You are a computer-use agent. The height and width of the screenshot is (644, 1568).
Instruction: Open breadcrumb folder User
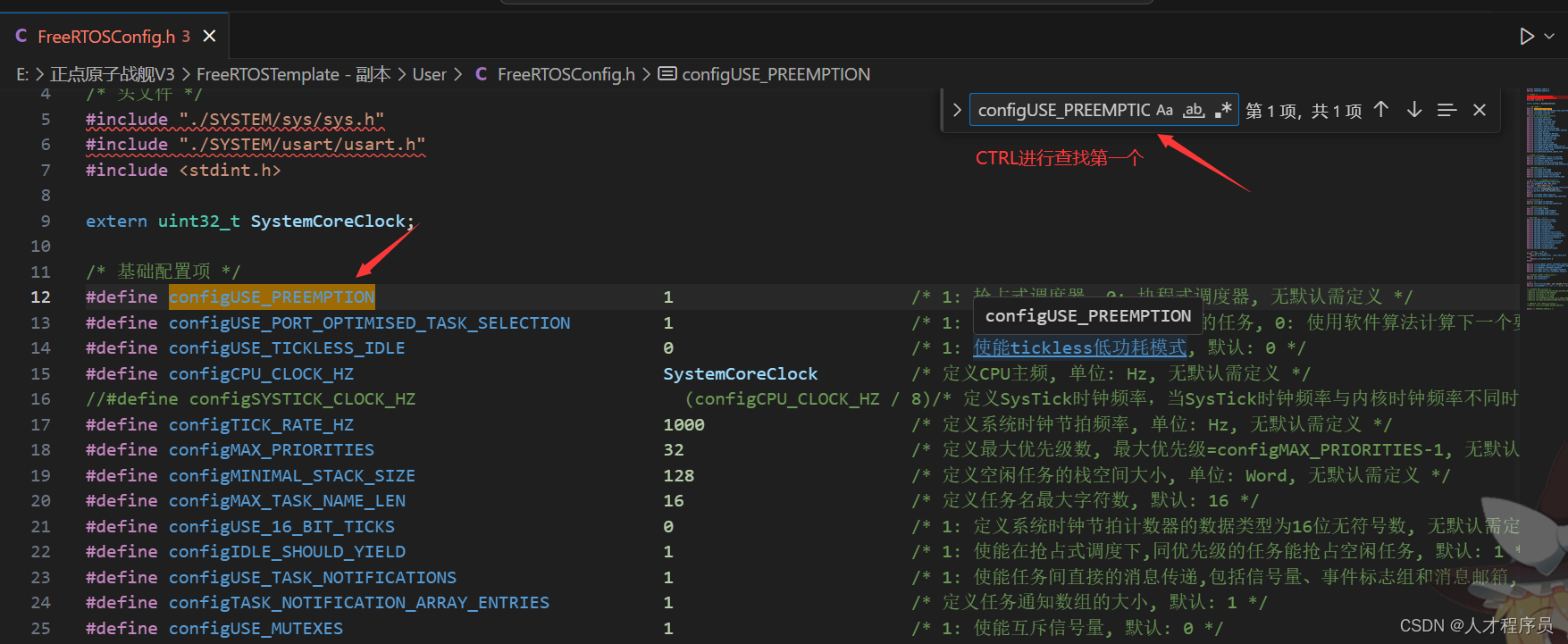429,74
